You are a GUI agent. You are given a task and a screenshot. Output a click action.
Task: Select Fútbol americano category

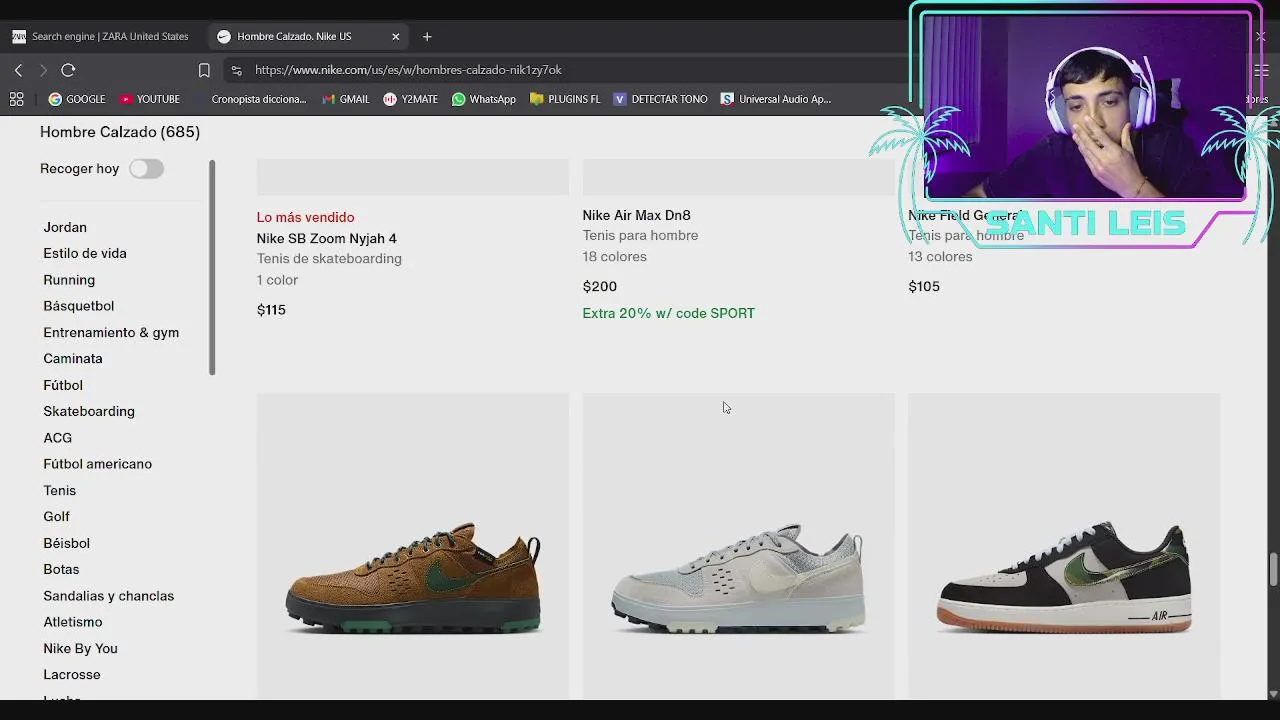(98, 464)
